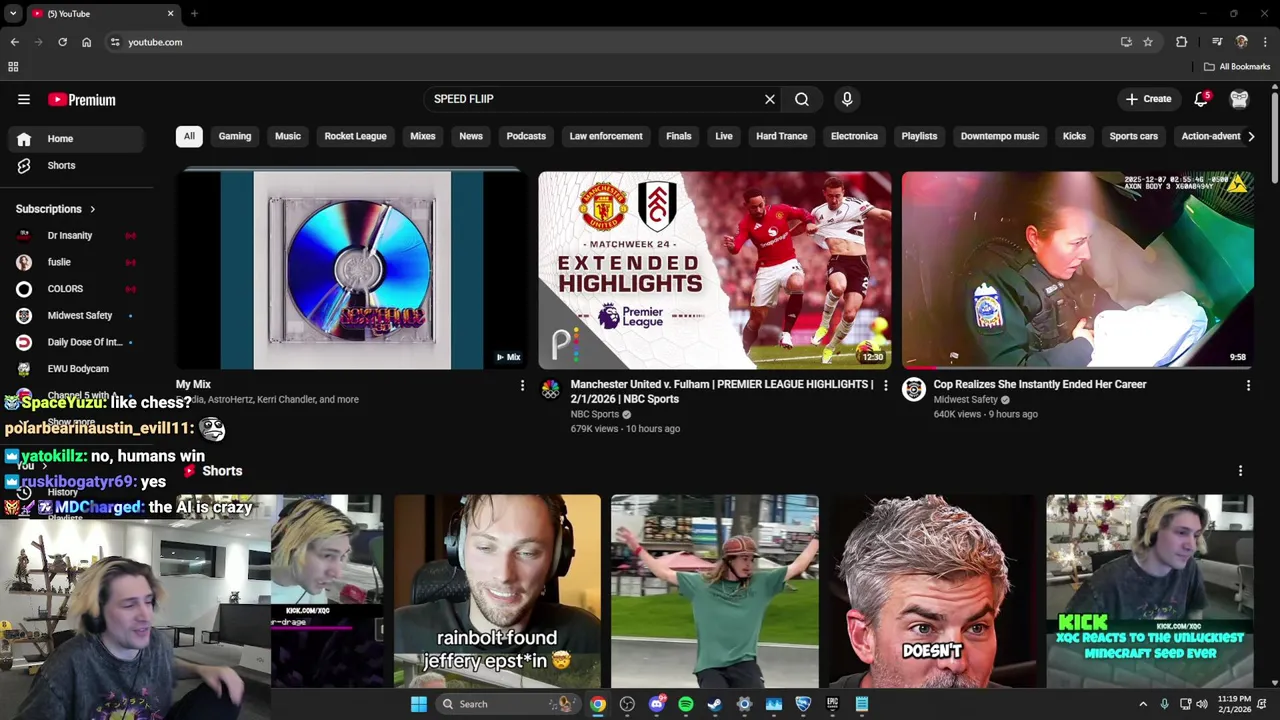Click browser back arrow
The height and width of the screenshot is (720, 1280).
14,42
